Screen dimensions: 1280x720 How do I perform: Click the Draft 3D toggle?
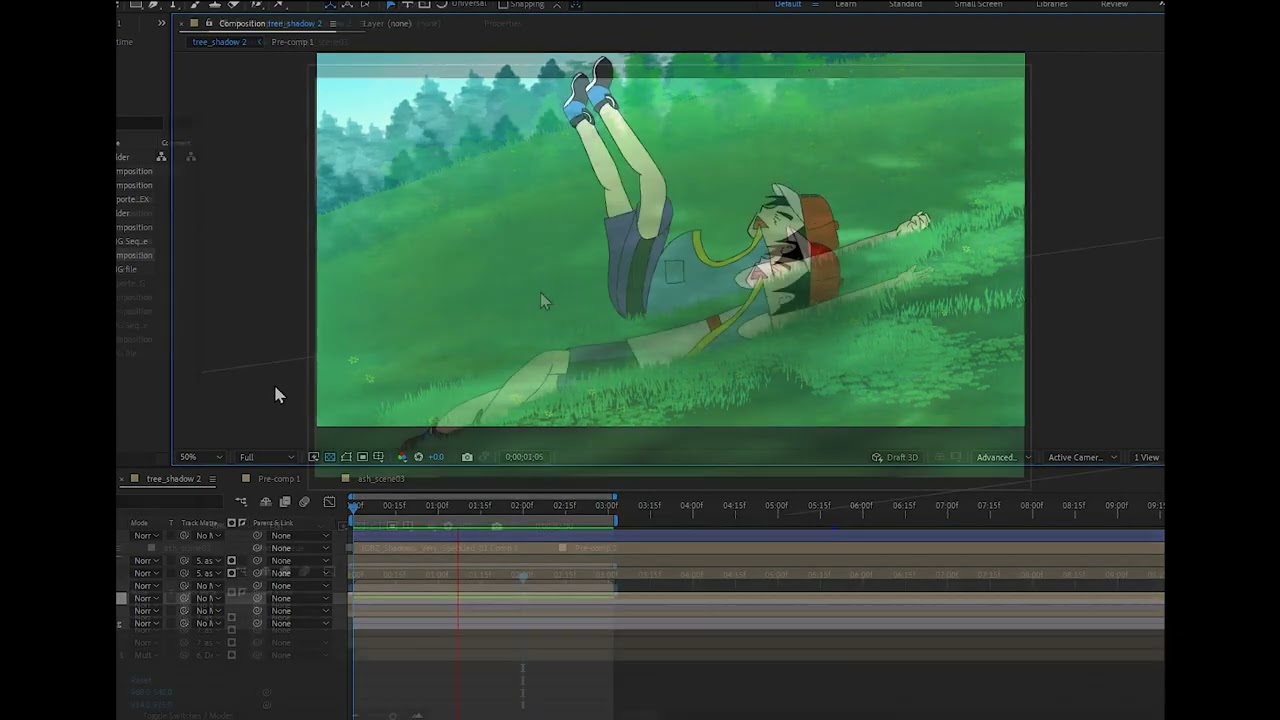tap(894, 457)
